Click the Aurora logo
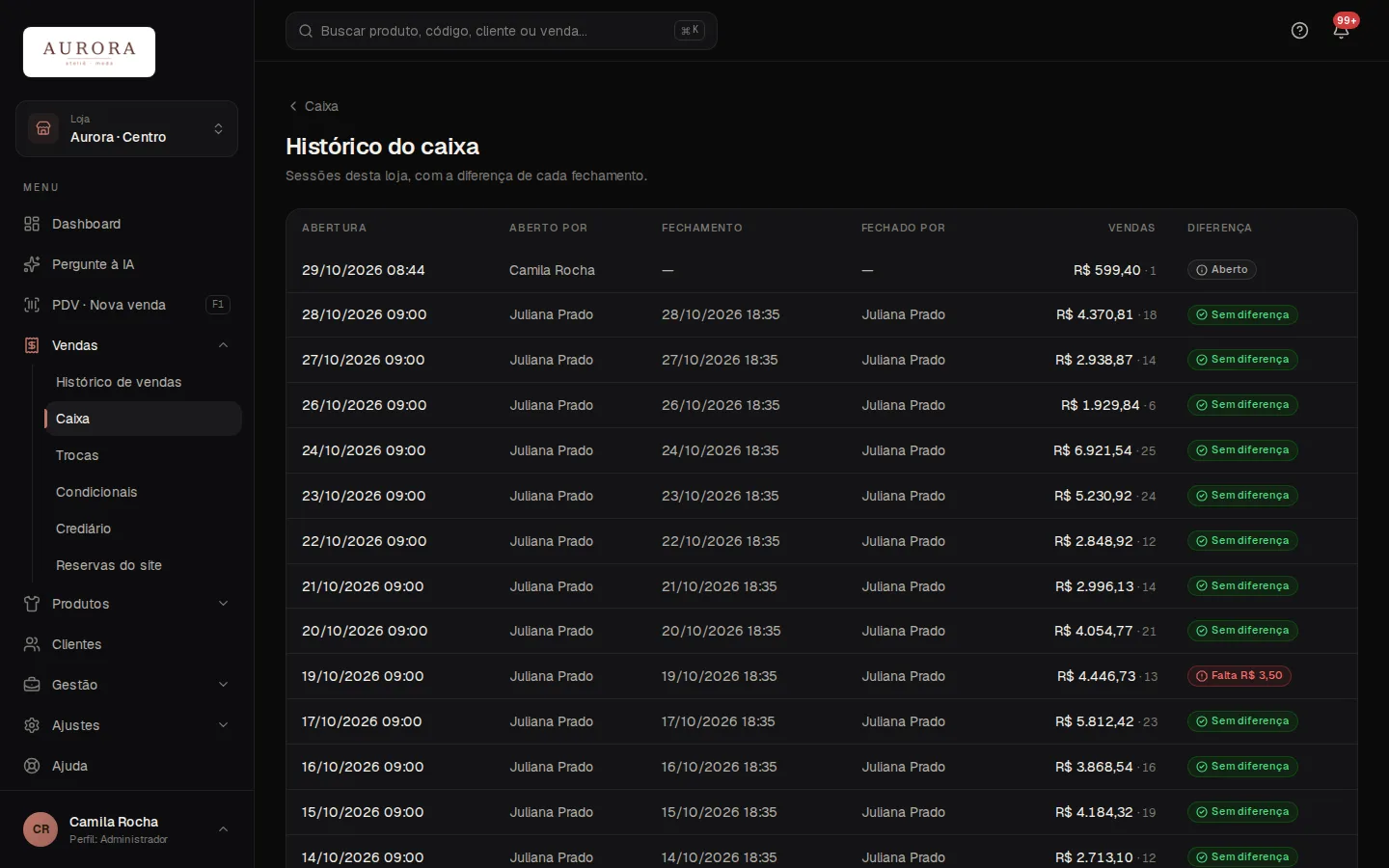1389x868 pixels. click(89, 52)
